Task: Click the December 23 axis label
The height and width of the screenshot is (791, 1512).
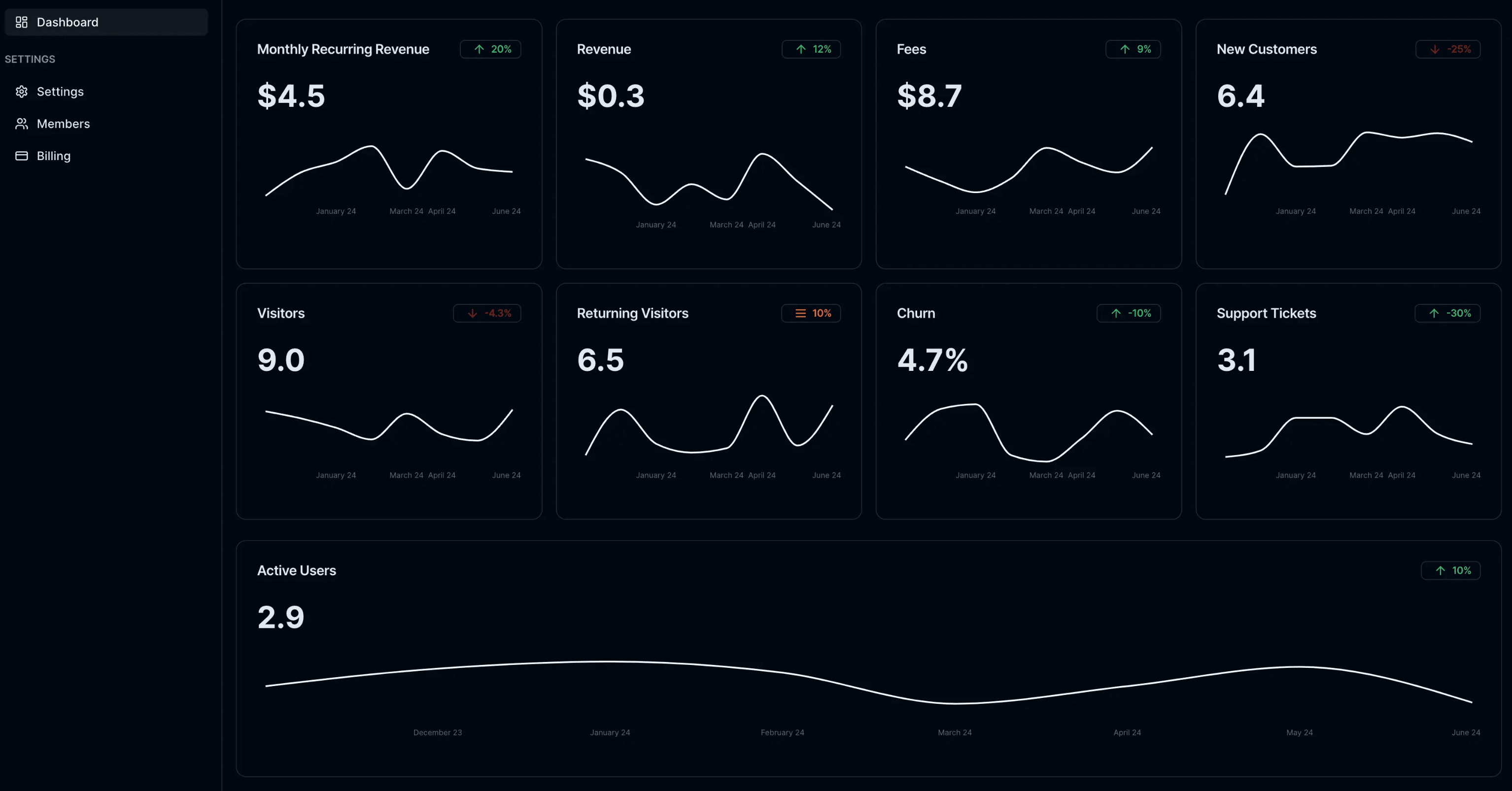Action: click(x=437, y=732)
